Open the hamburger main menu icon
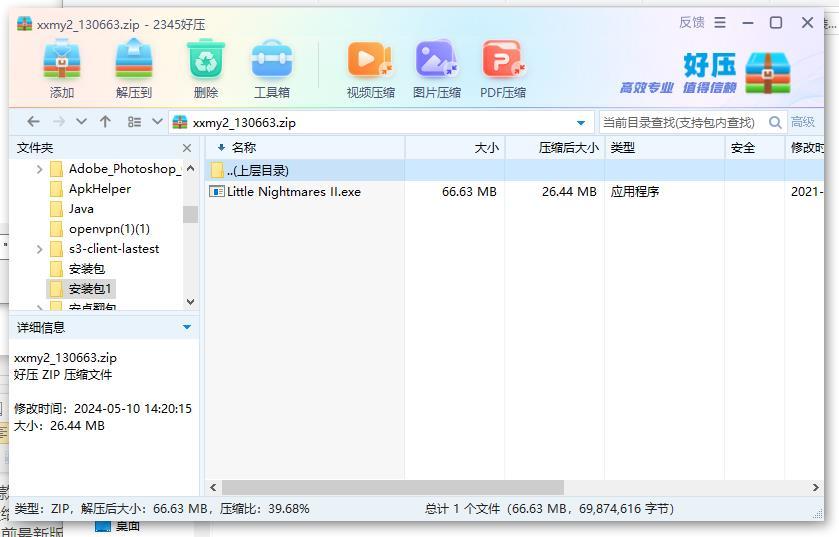The height and width of the screenshot is (537, 839). click(x=720, y=22)
